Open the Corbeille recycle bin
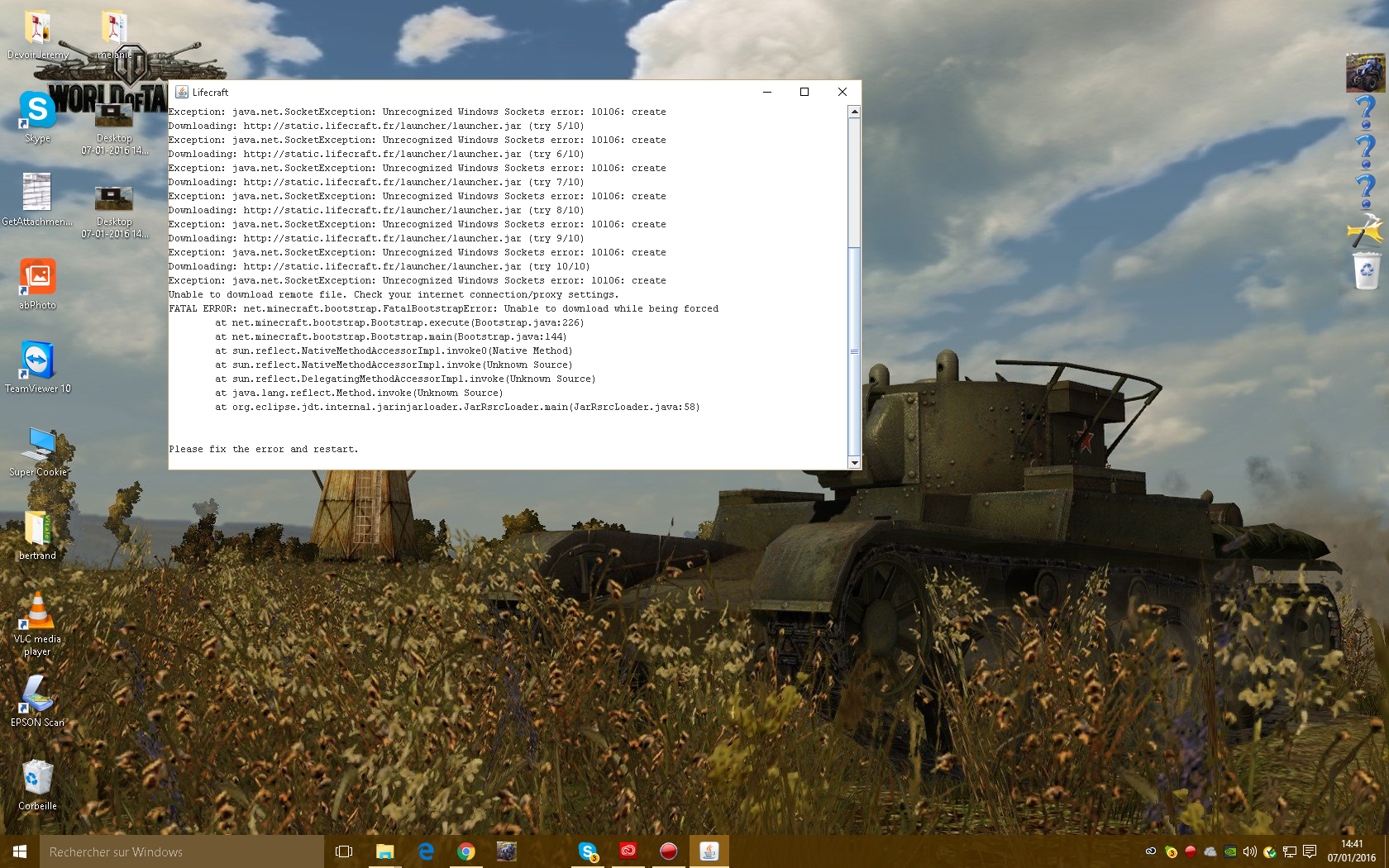The width and height of the screenshot is (1389, 868). point(37,785)
